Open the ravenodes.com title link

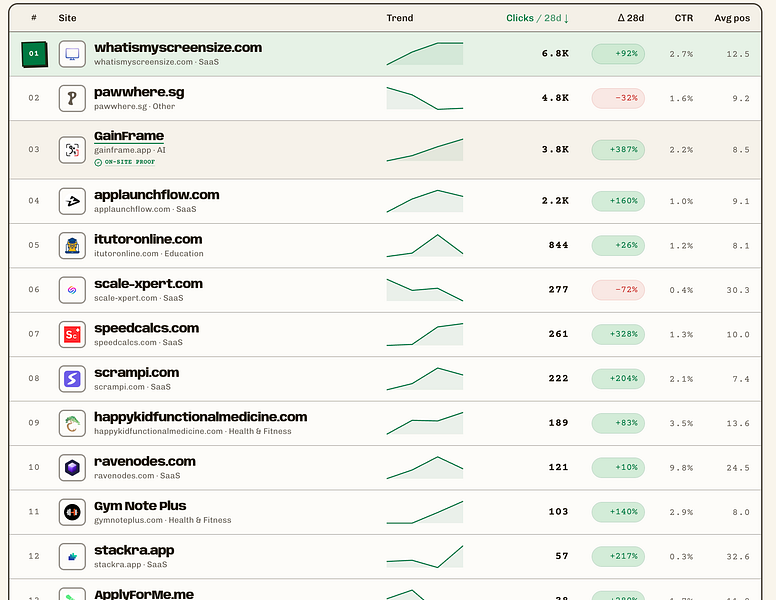pyautogui.click(x=145, y=461)
